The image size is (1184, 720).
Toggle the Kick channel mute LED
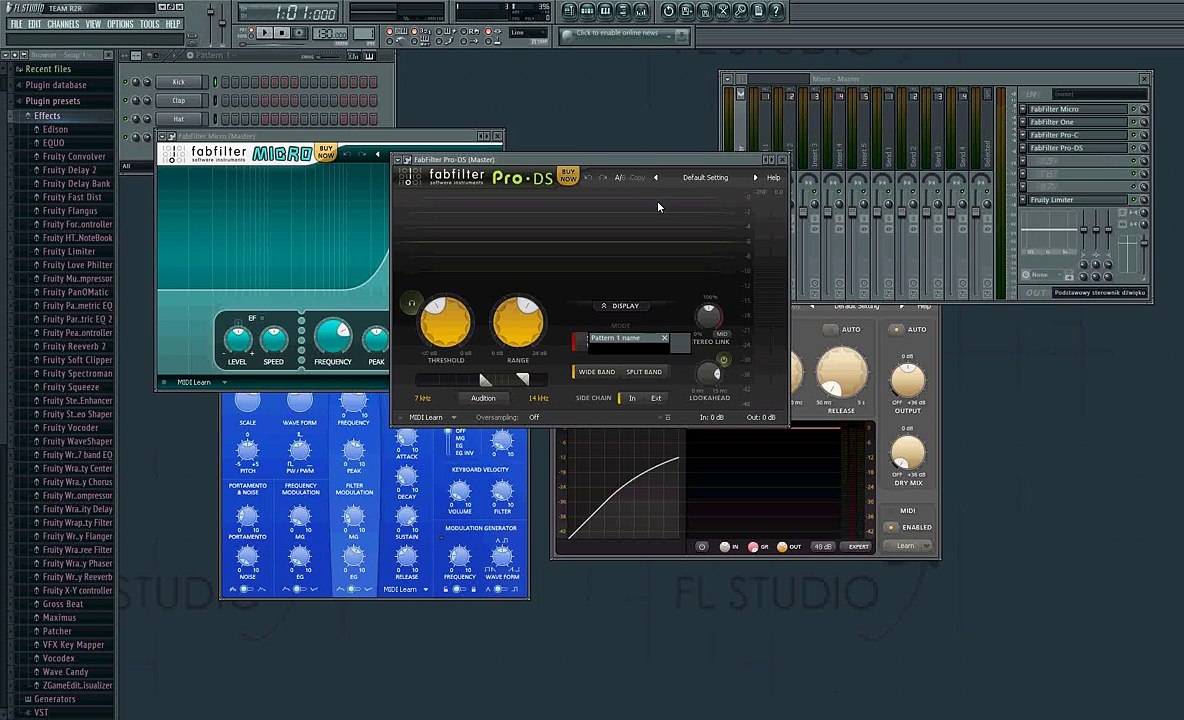(x=125, y=82)
